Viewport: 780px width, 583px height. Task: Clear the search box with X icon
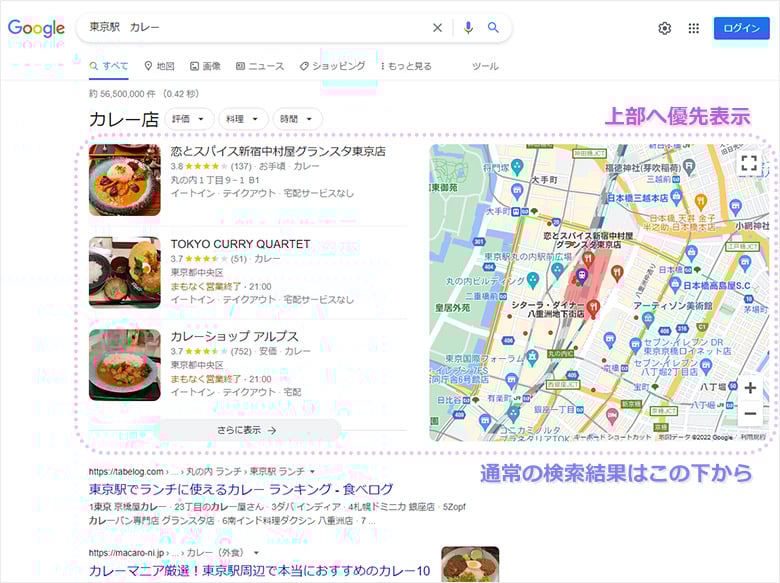click(437, 28)
